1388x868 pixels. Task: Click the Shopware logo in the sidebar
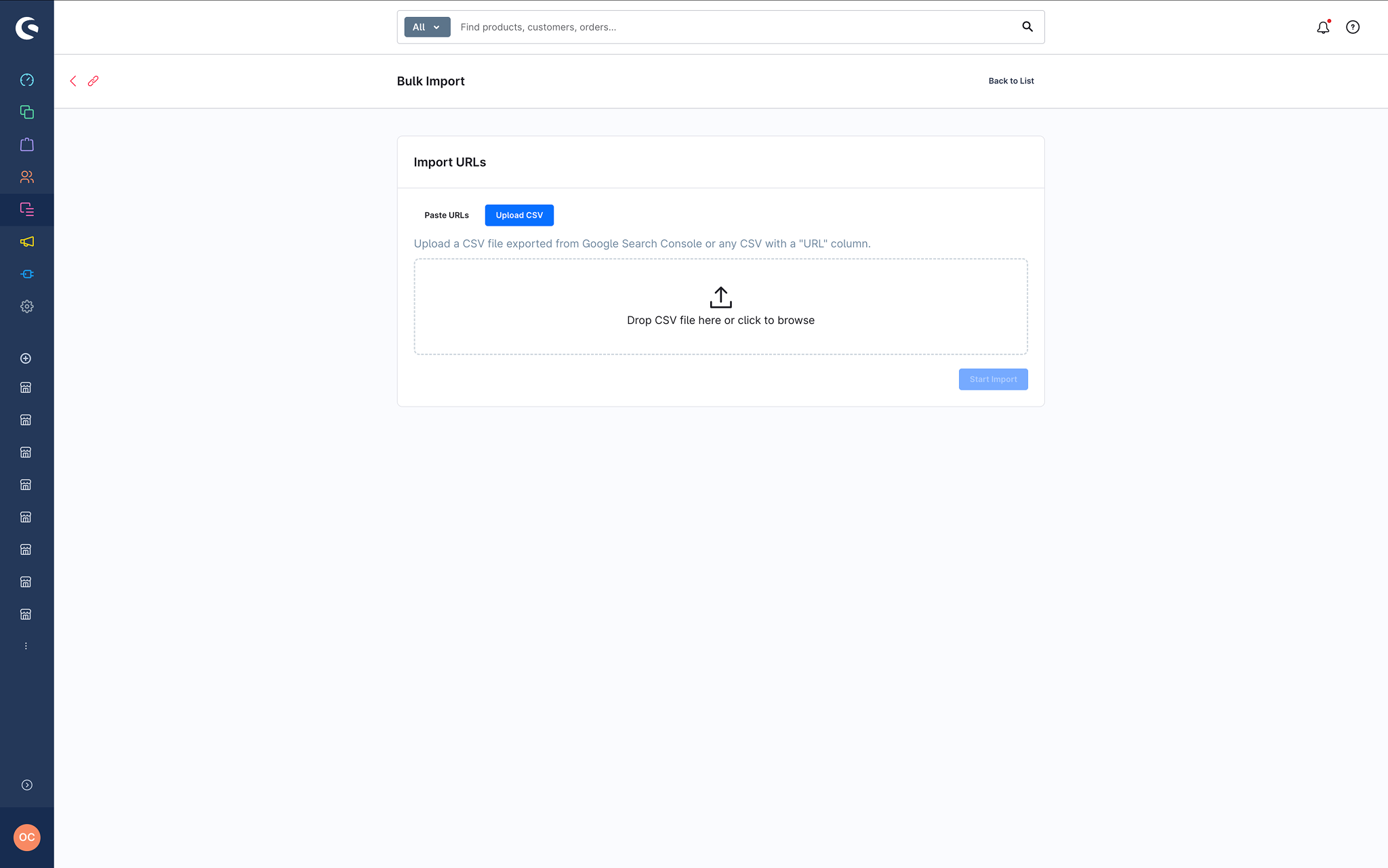pyautogui.click(x=27, y=28)
